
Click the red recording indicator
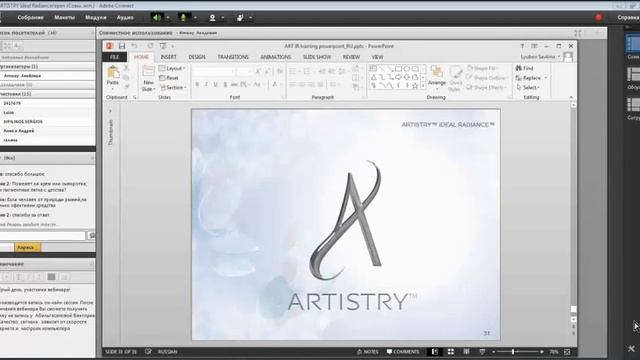pos(598,18)
